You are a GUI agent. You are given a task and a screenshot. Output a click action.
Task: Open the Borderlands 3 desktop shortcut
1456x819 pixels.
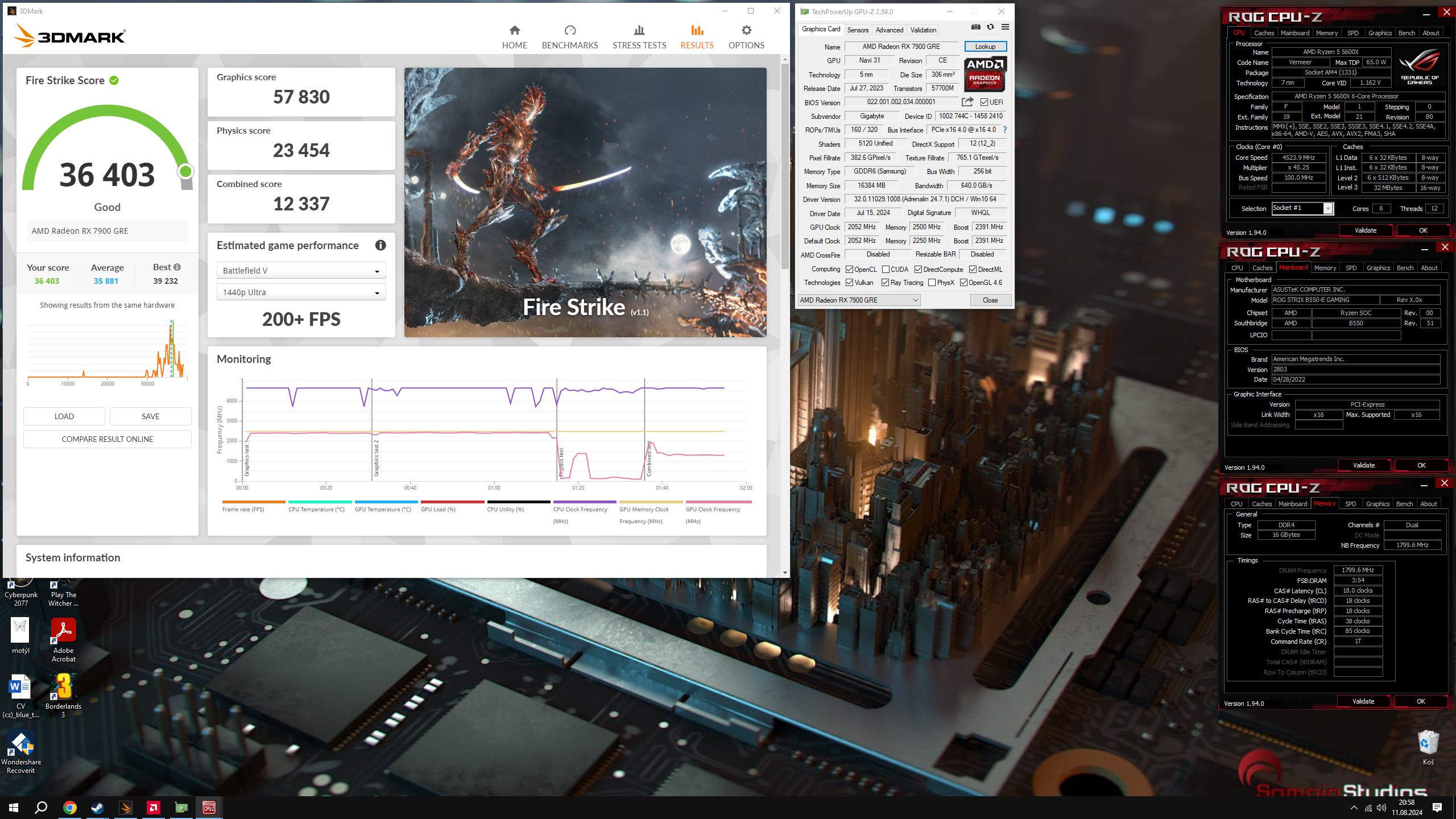coord(63,695)
